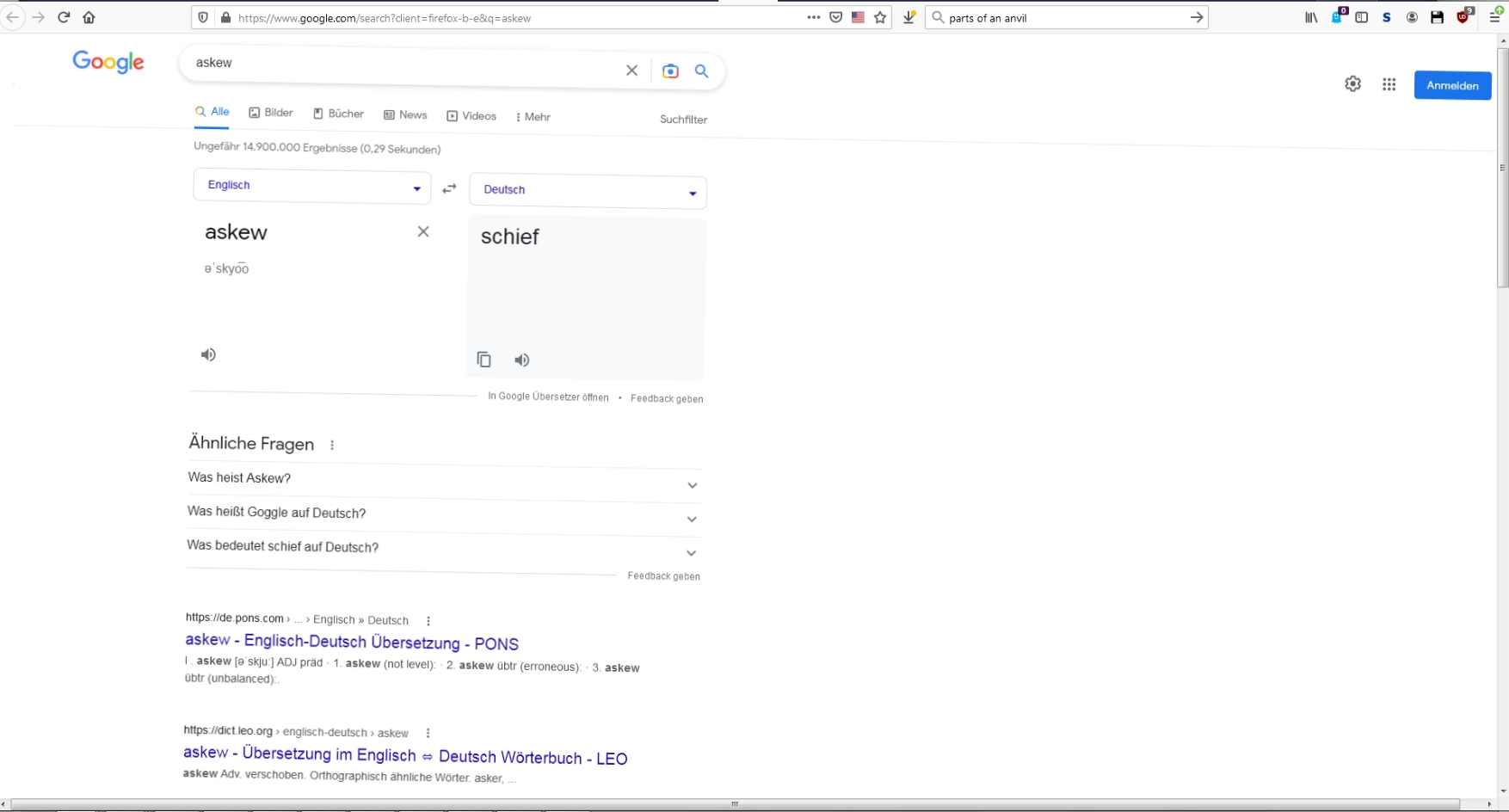The image size is (1509, 812).
Task: Open the Englisch source language dropdown
Action: tap(311, 186)
